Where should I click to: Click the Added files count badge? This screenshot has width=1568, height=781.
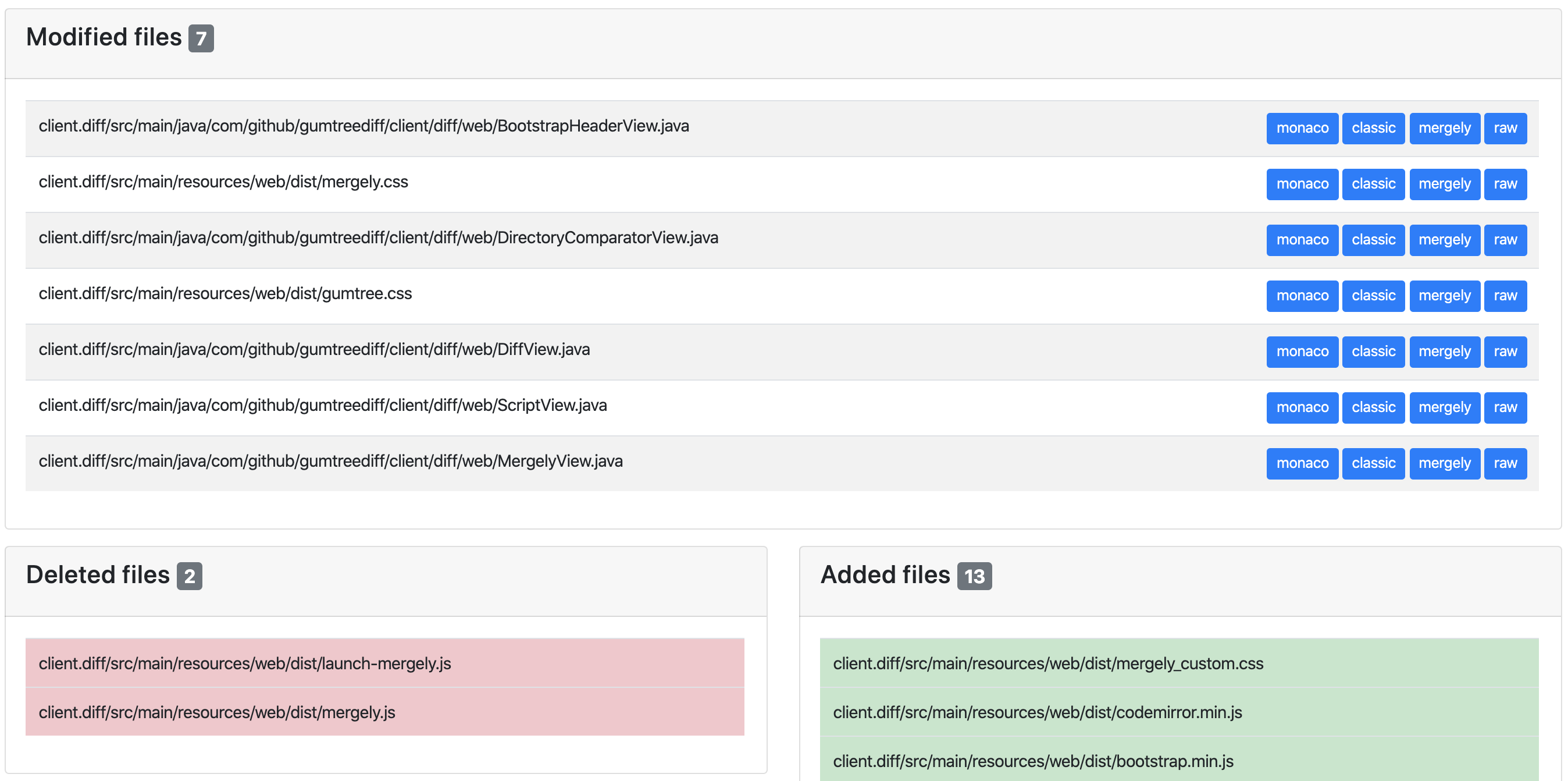point(974,576)
